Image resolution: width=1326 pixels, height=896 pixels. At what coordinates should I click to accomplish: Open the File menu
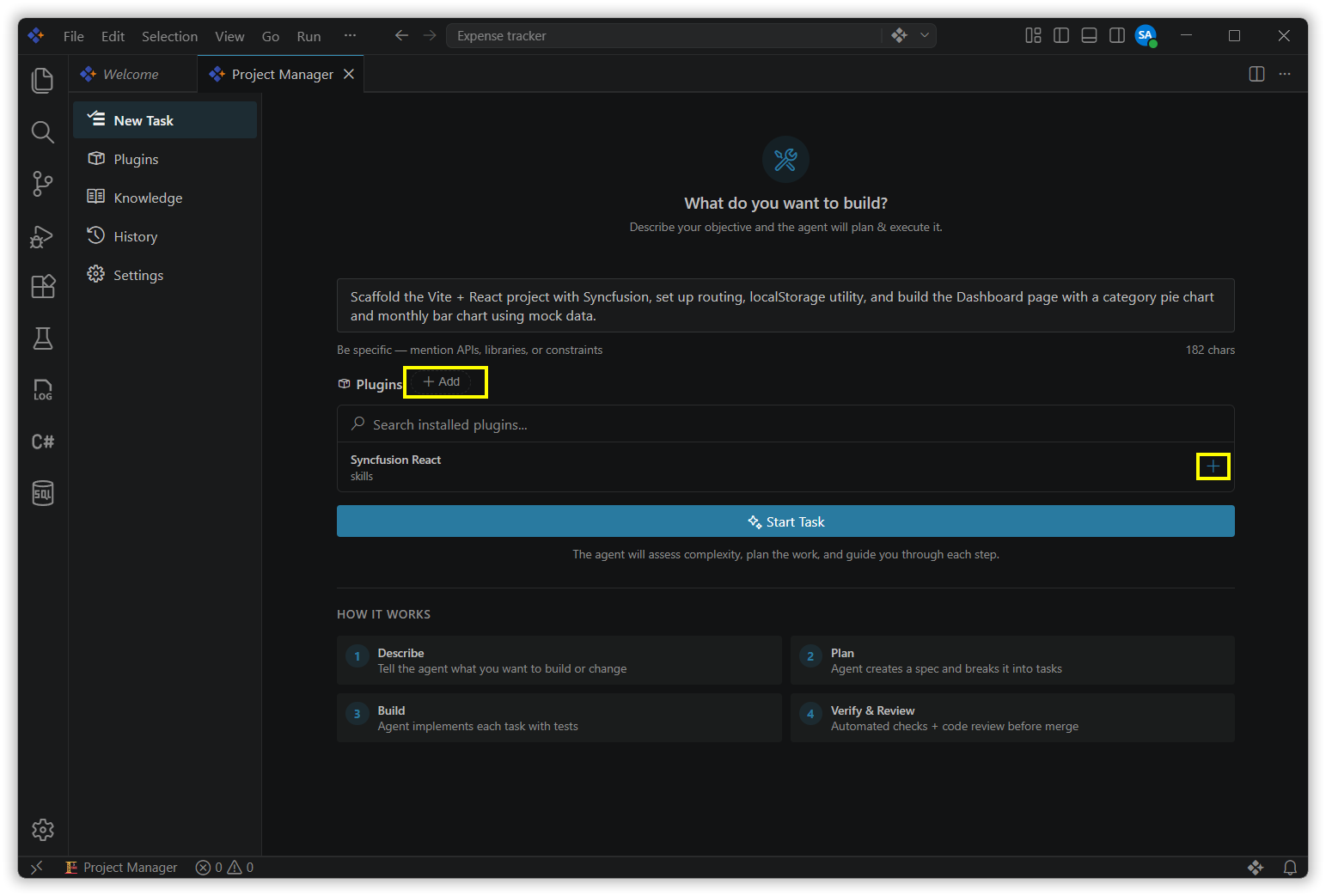[74, 36]
